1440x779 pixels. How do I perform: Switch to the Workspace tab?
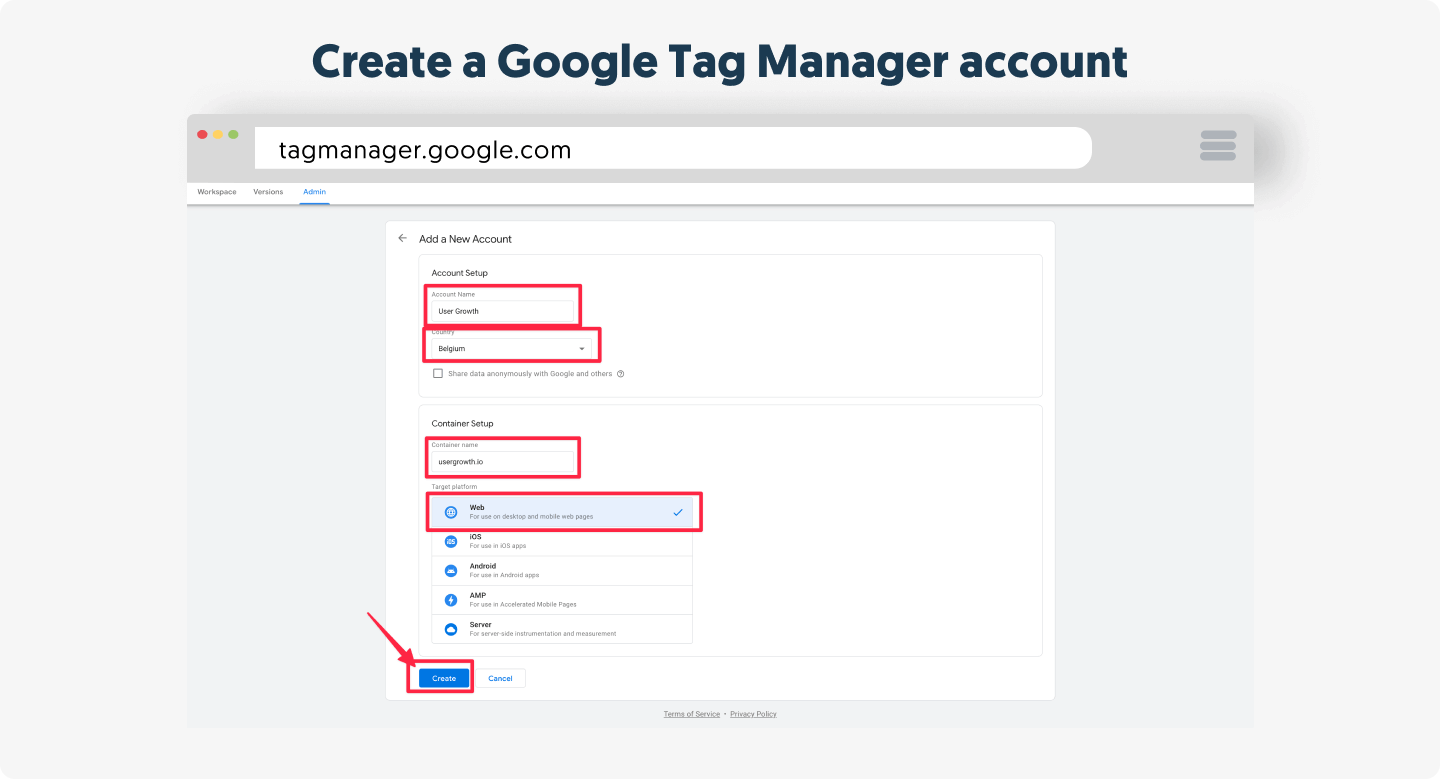[x=217, y=192]
